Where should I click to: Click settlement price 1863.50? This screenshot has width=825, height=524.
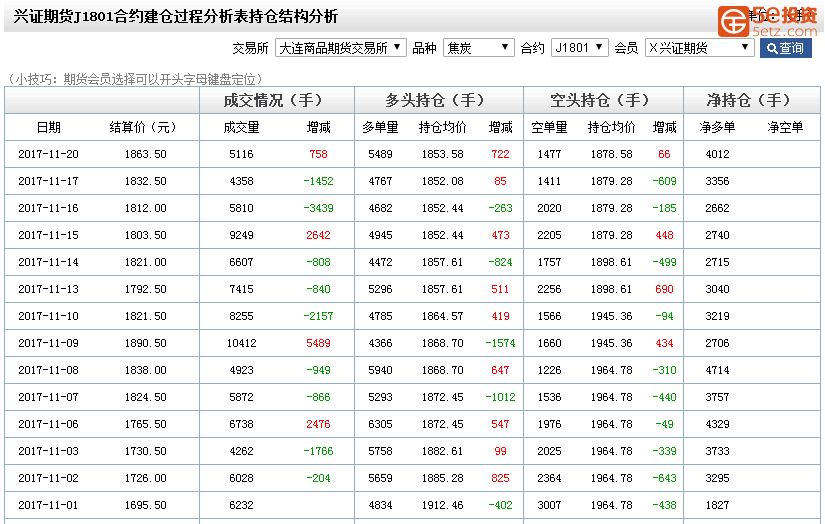(145, 154)
